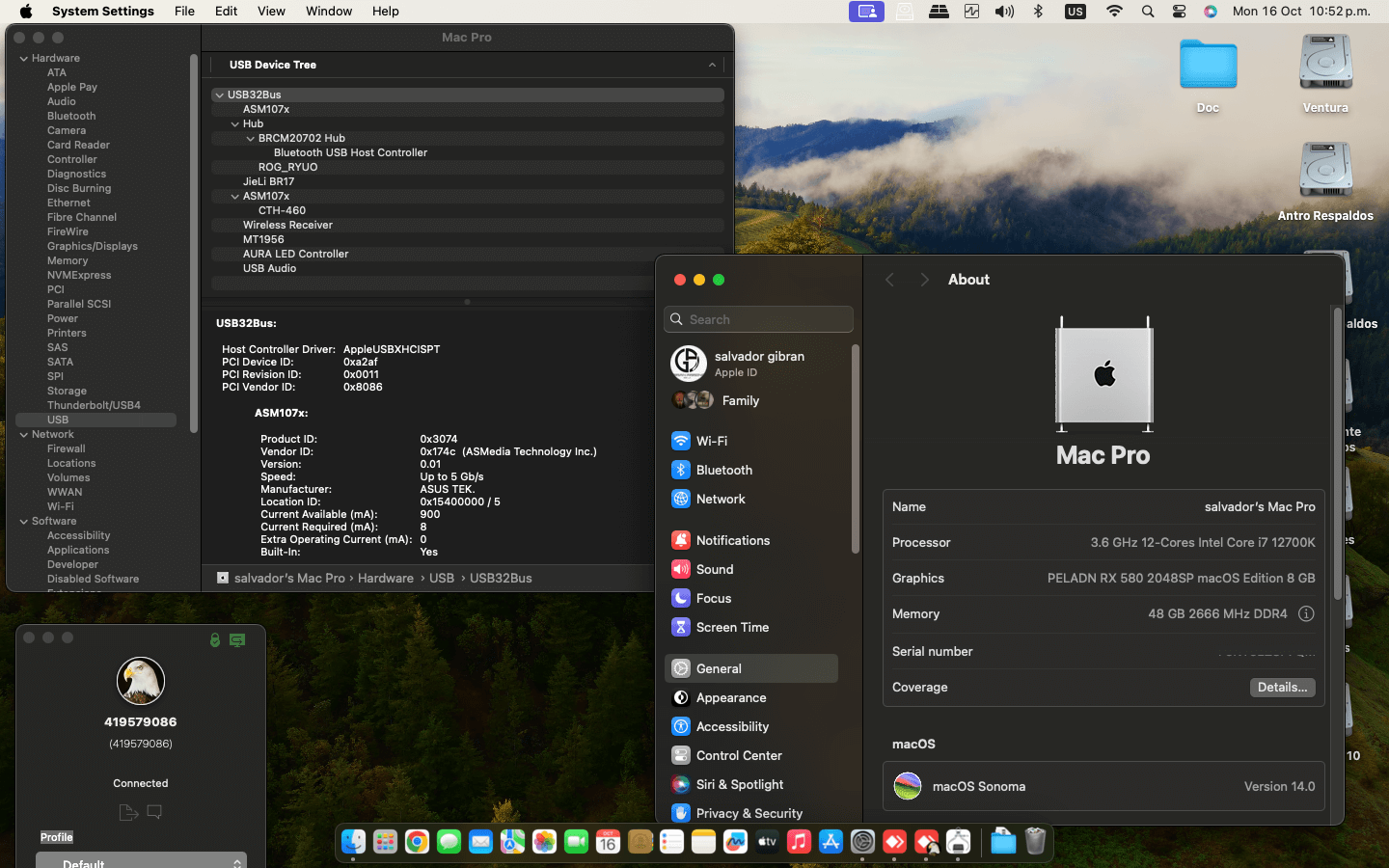
Task: Open the chat icon in AnyDesk panel
Action: [154, 812]
